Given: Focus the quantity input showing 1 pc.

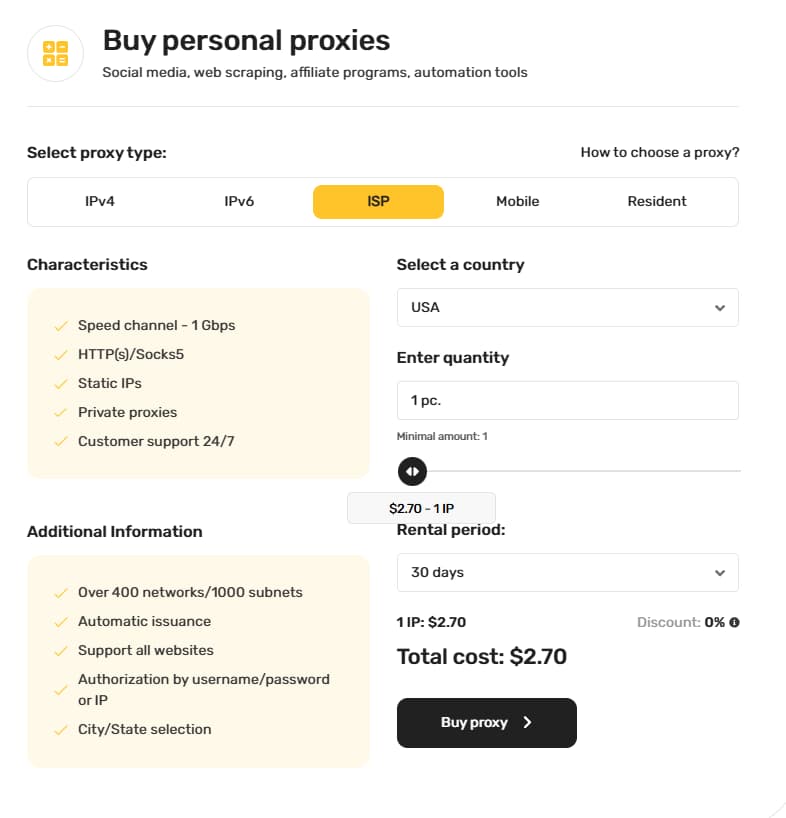Looking at the screenshot, I should 567,400.
